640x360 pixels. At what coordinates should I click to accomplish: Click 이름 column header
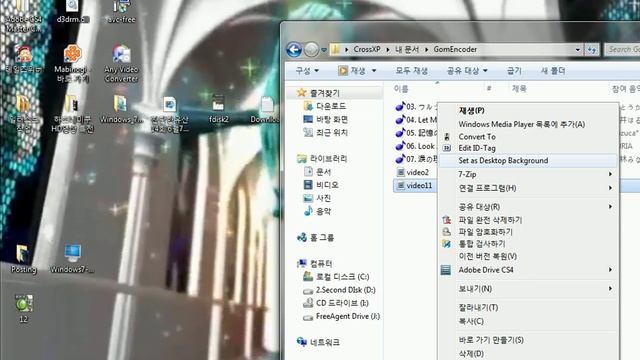tap(401, 89)
